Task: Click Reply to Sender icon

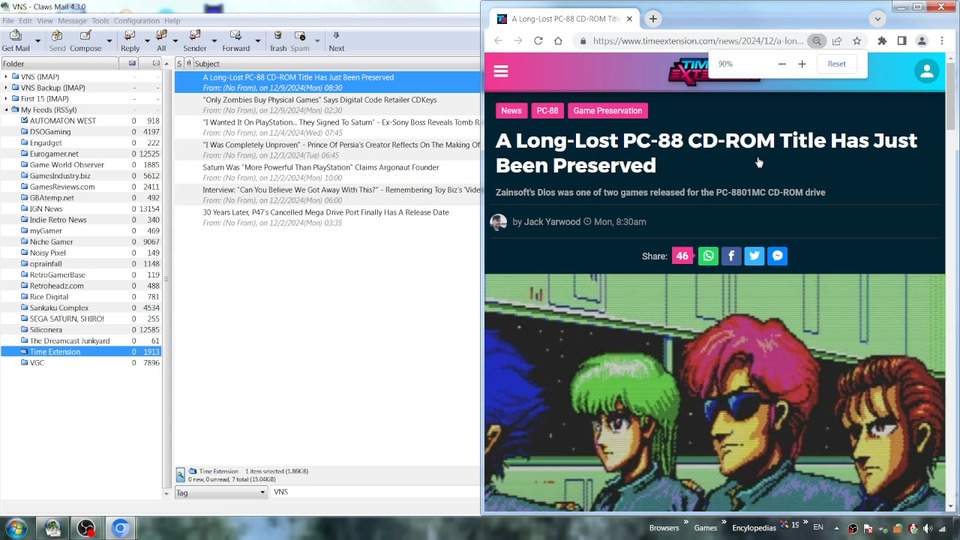Action: click(x=195, y=36)
